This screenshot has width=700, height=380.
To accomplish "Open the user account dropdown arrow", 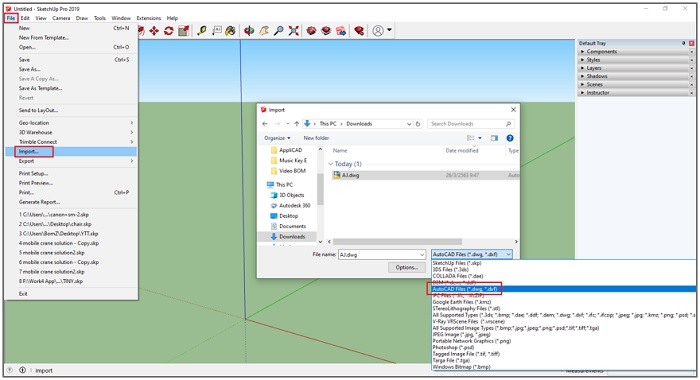I will [389, 30].
